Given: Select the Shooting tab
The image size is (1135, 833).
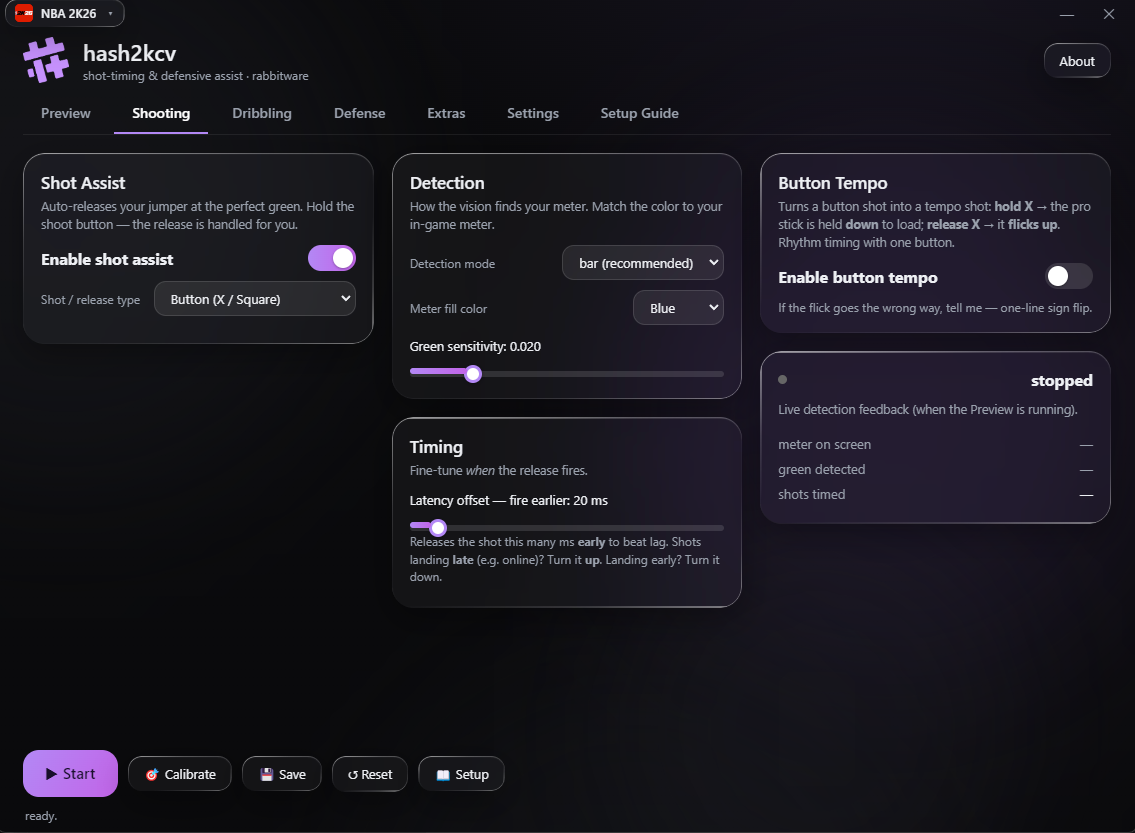Looking at the screenshot, I should 161,114.
